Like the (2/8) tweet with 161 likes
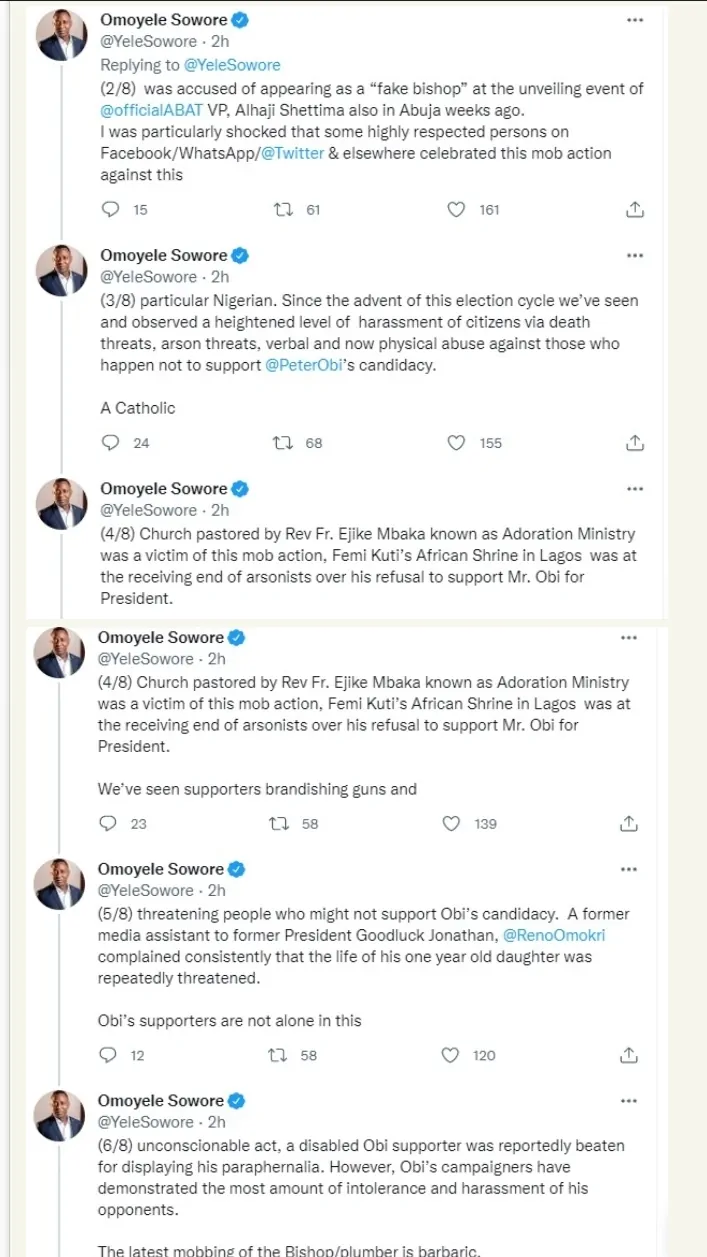707x1257 pixels. click(457, 210)
